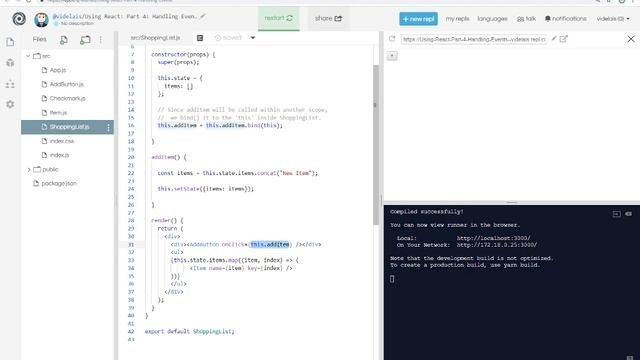Go to my repls link
The width and height of the screenshot is (640, 360).
[457, 19]
